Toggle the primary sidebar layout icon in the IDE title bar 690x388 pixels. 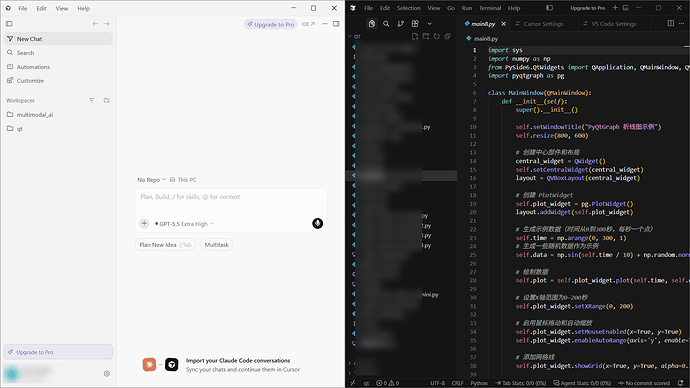click(549, 8)
